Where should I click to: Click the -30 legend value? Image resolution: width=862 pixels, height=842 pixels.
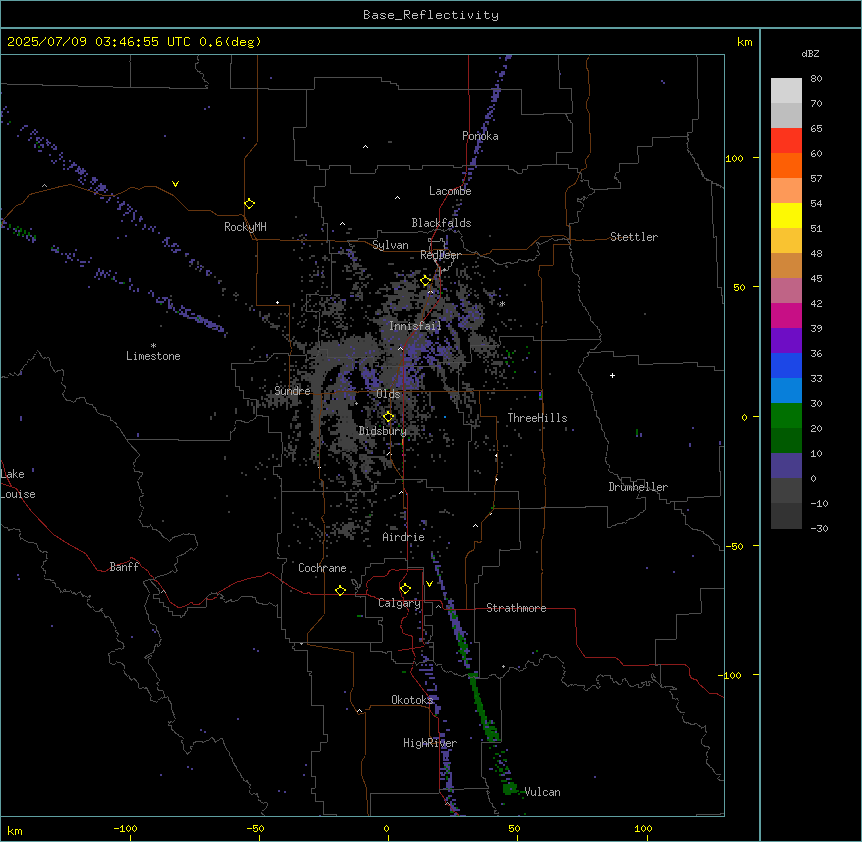tap(819, 529)
